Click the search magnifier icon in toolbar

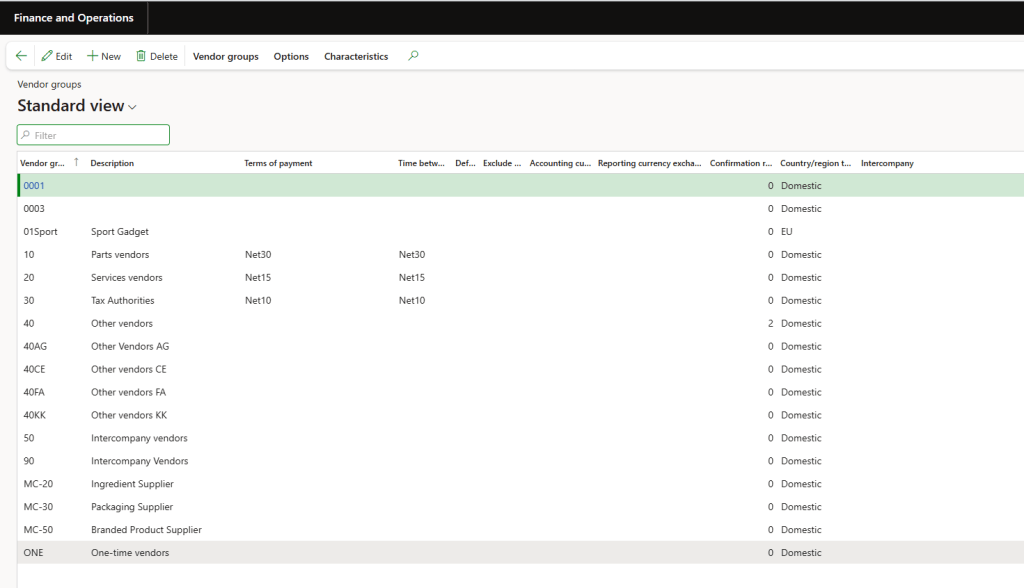[x=413, y=56]
